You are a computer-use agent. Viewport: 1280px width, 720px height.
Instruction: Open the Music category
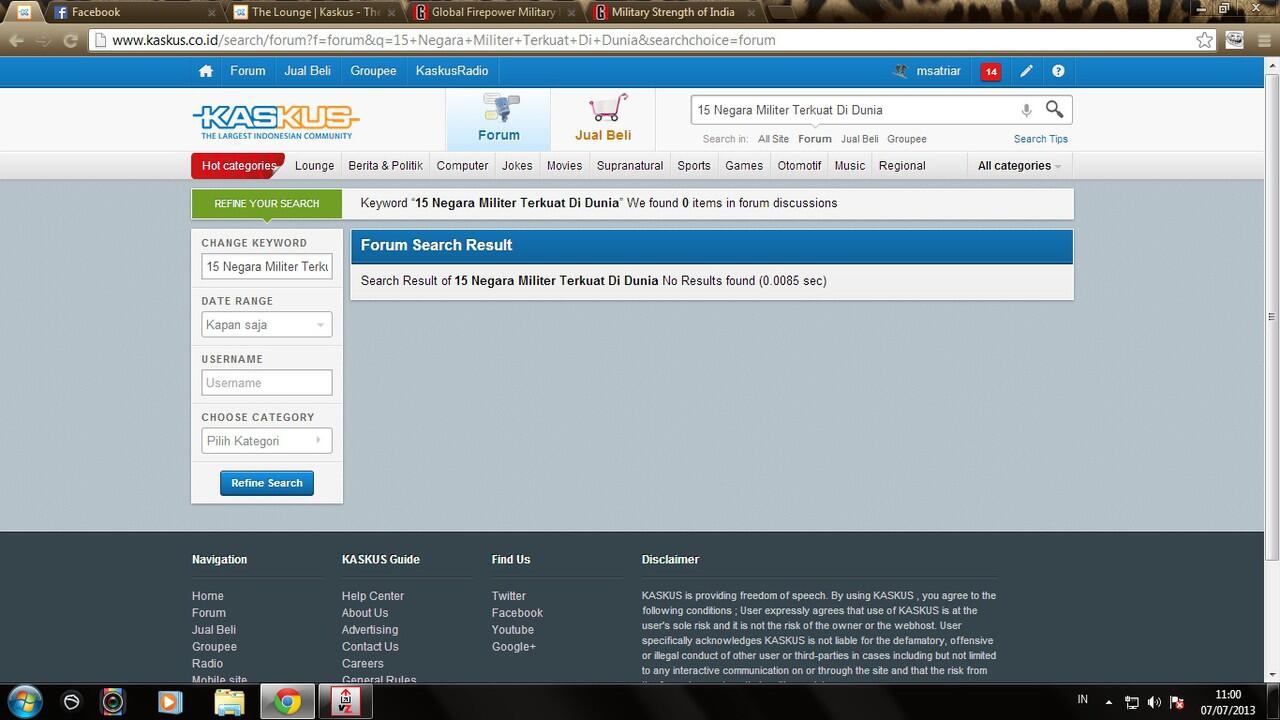[x=850, y=166]
